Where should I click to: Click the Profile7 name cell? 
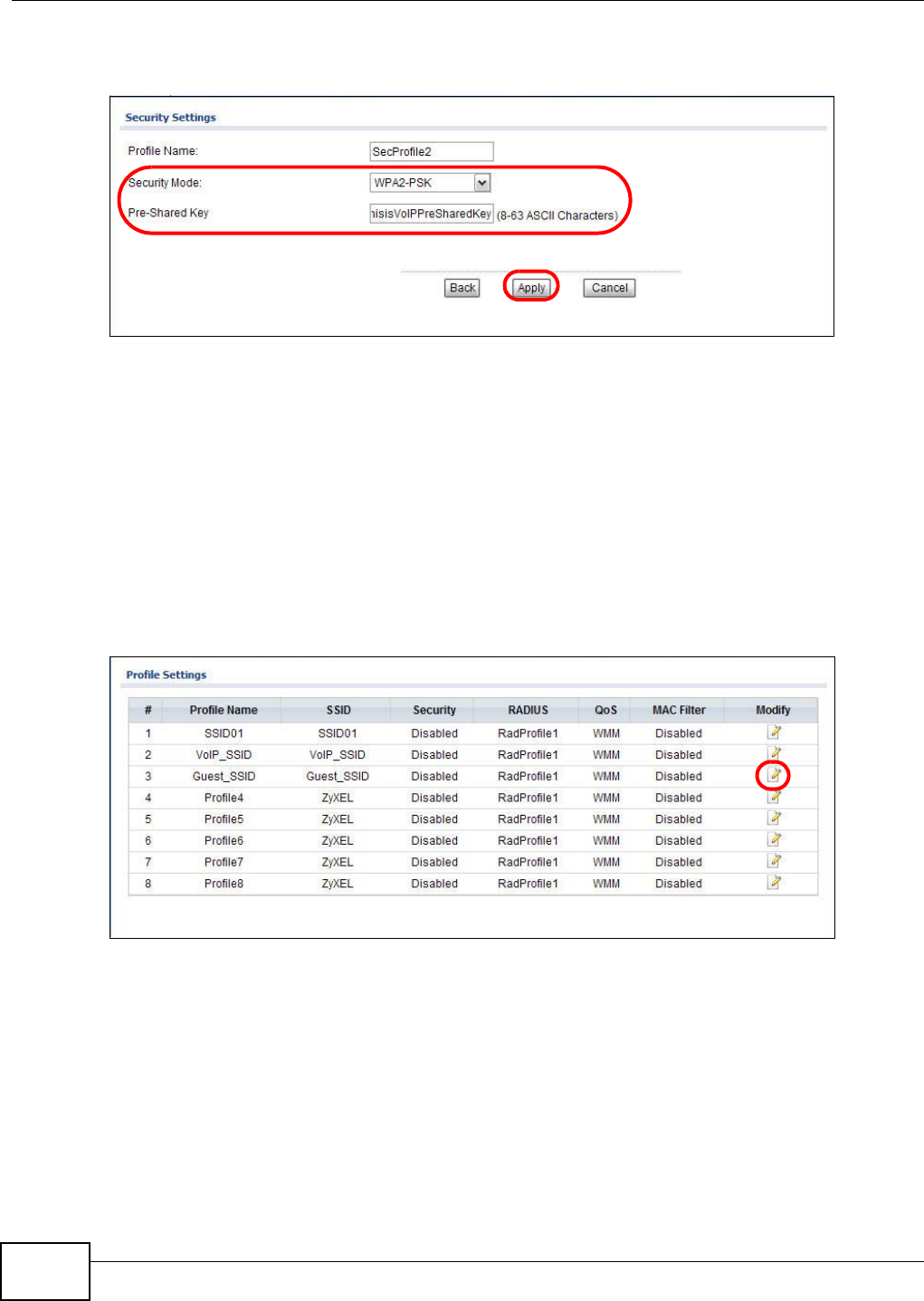(224, 862)
